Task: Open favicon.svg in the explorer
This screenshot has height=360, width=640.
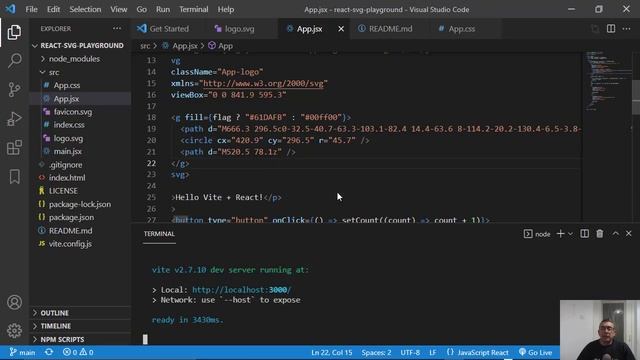Action: tap(73, 112)
